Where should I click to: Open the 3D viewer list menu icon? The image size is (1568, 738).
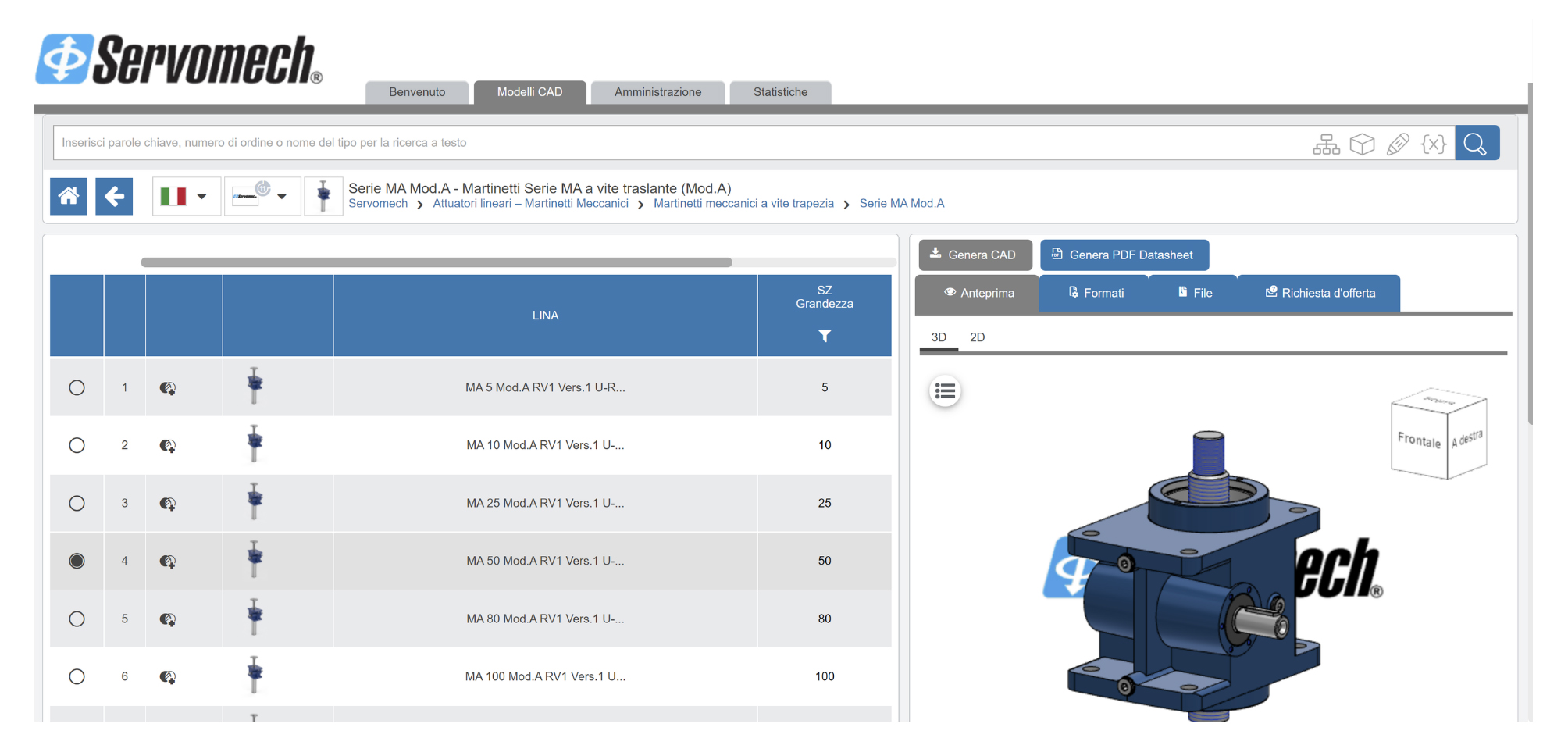click(945, 391)
